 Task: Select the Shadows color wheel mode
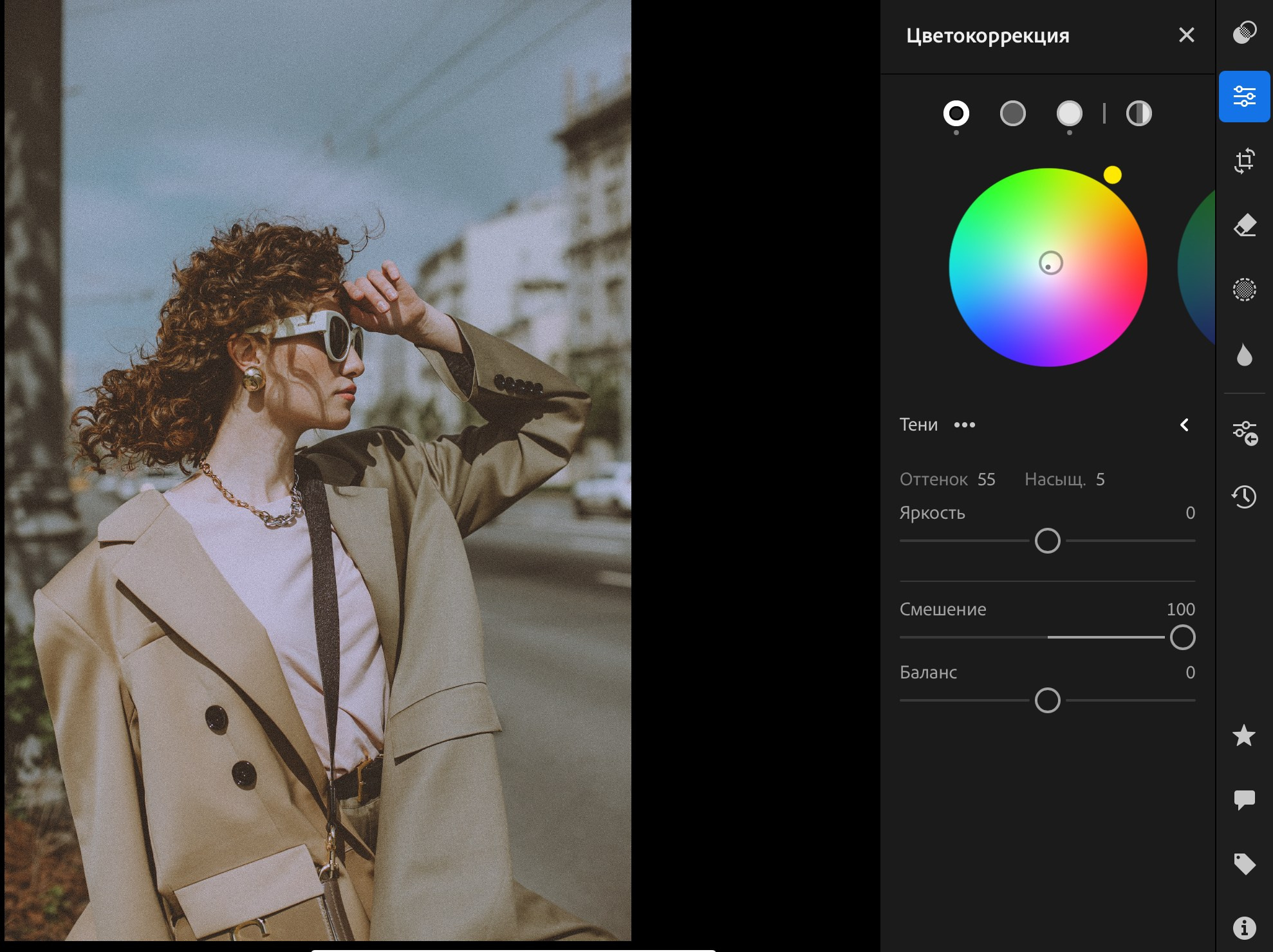[x=956, y=114]
